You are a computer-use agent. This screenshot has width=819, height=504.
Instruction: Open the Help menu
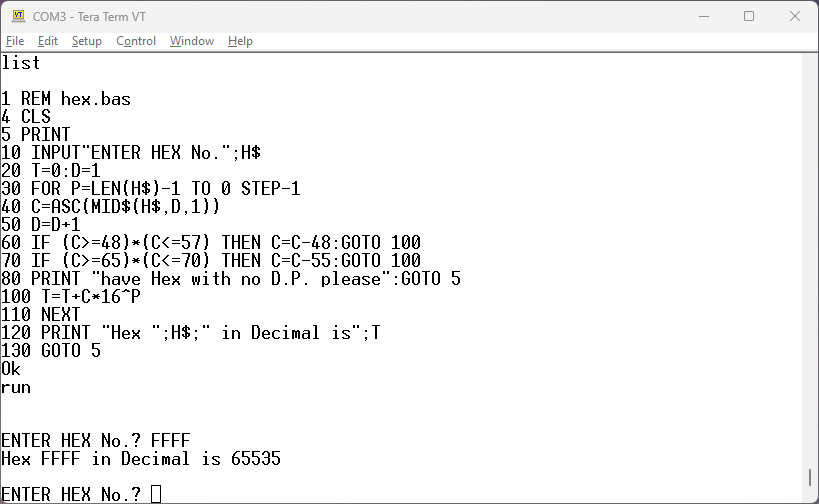240,41
